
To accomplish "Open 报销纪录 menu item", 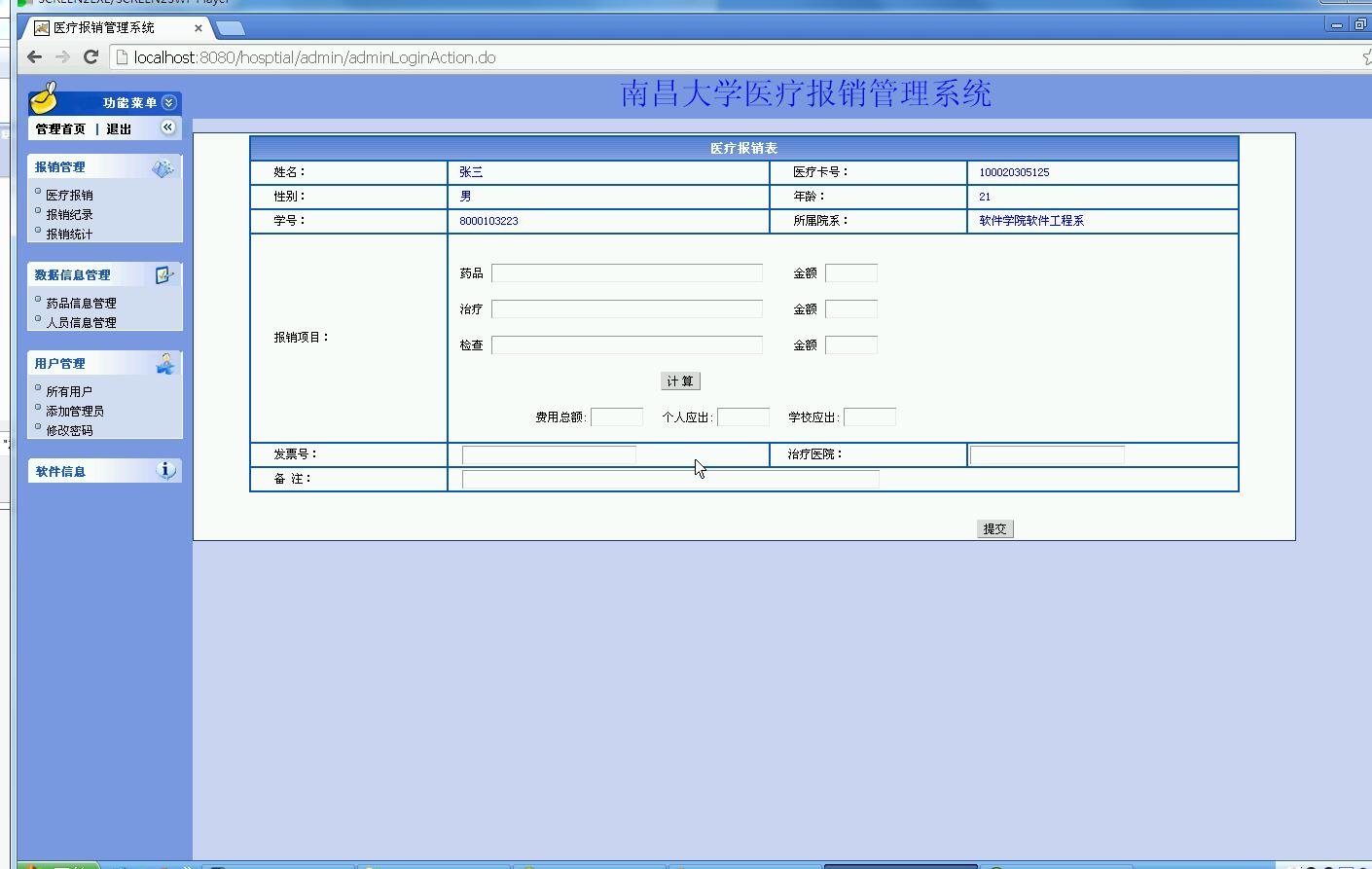I will pos(69,215).
